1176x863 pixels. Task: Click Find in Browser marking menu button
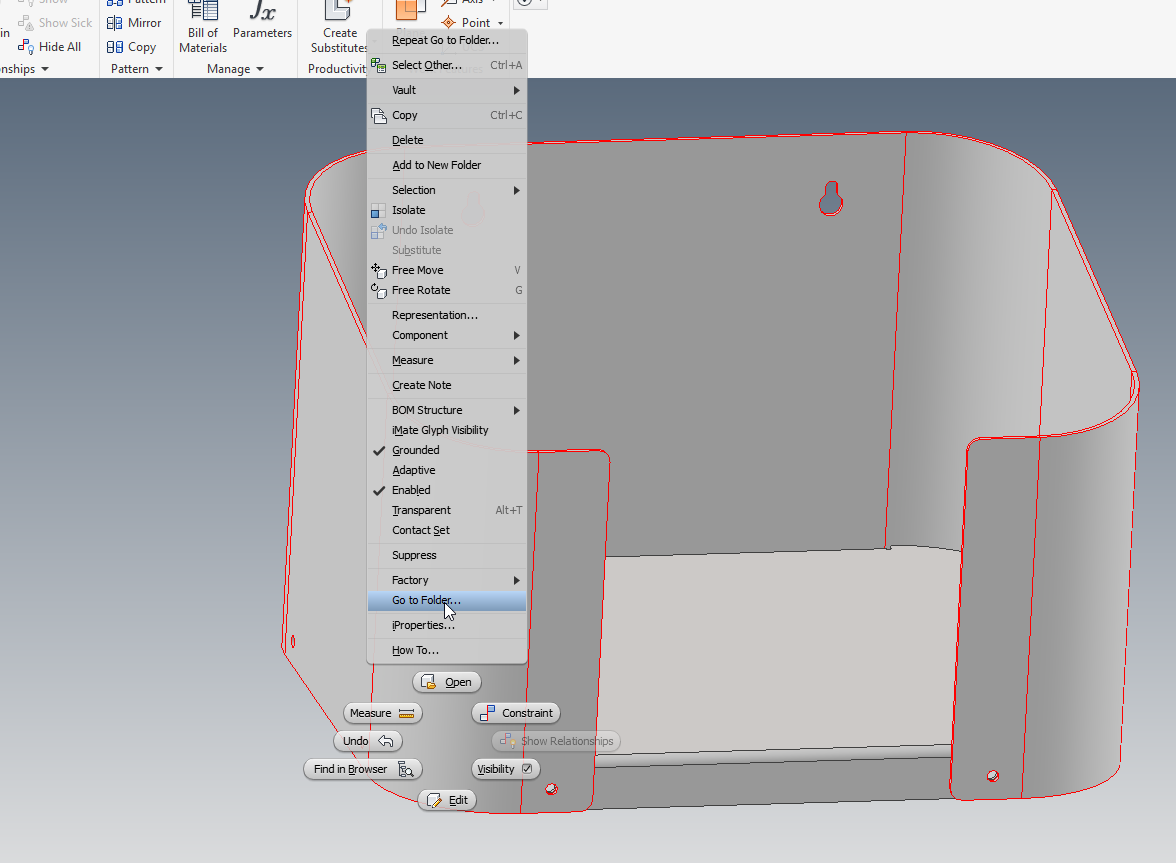coord(363,769)
